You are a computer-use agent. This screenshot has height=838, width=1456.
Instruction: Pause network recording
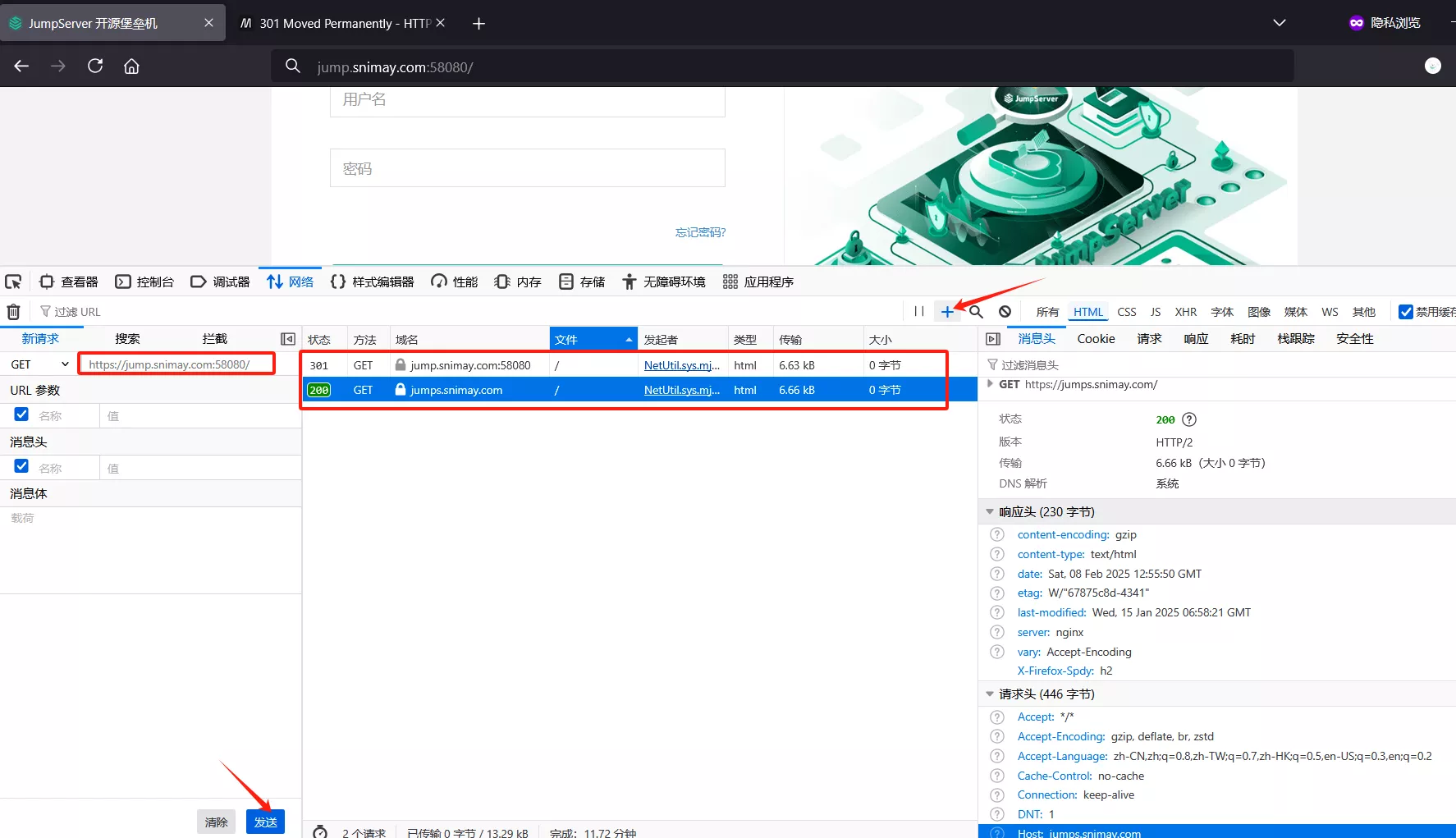coord(919,312)
